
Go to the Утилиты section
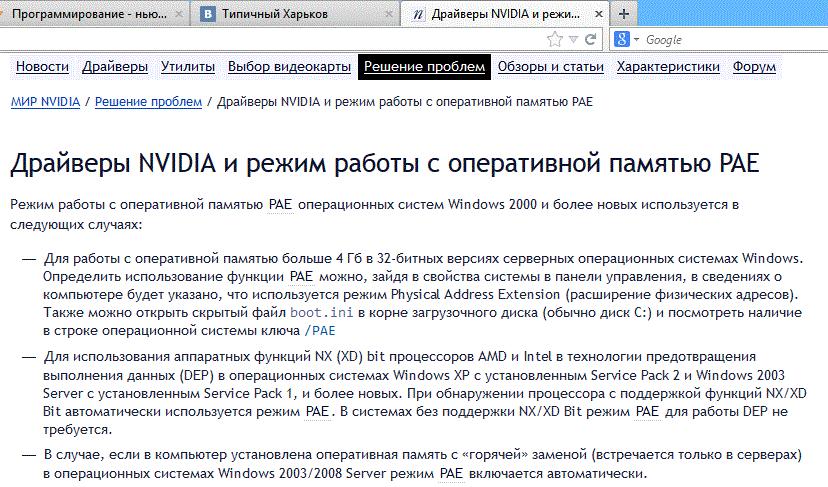tap(187, 67)
